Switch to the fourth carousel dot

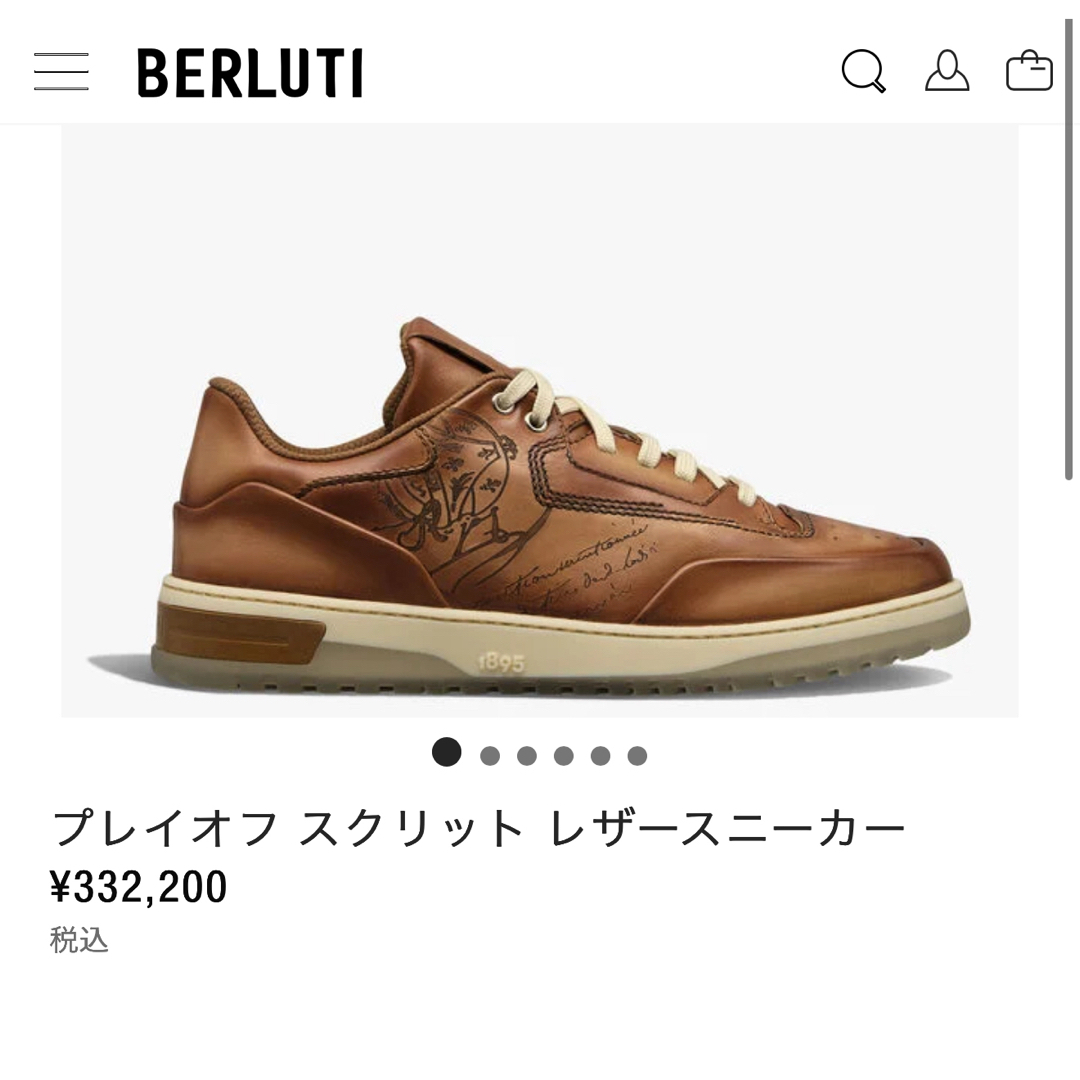563,756
